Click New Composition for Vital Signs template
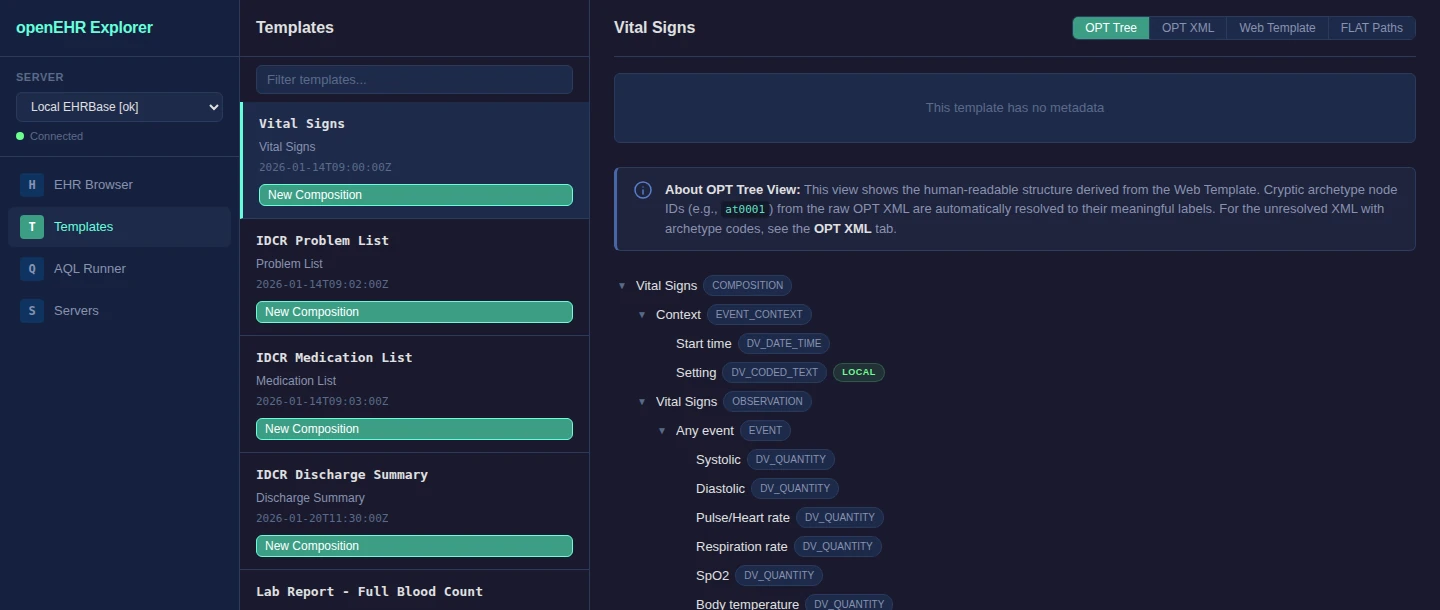 point(416,195)
